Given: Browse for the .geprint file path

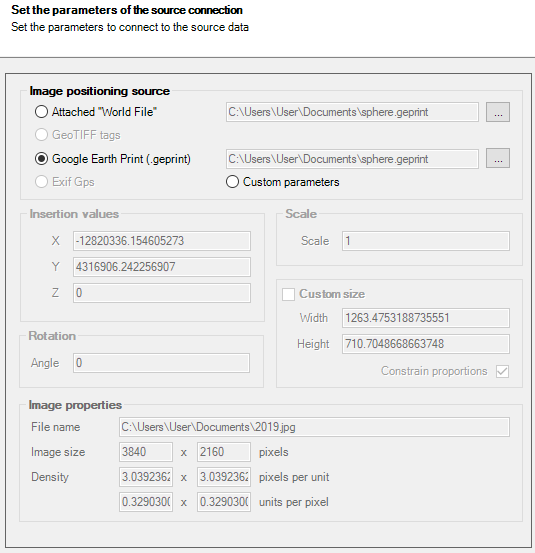Looking at the screenshot, I should (x=498, y=158).
